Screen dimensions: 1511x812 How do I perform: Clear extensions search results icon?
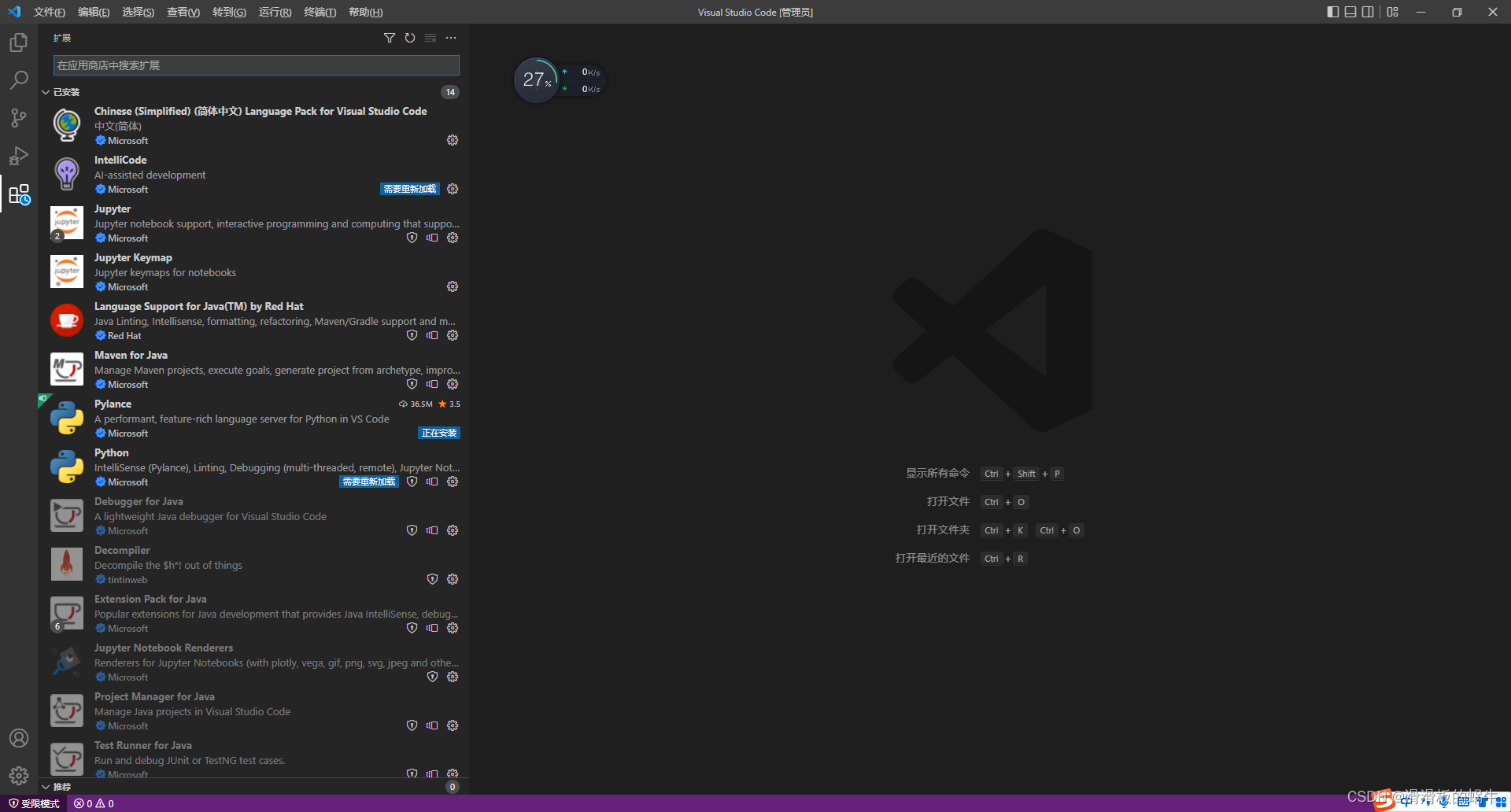[x=430, y=38]
